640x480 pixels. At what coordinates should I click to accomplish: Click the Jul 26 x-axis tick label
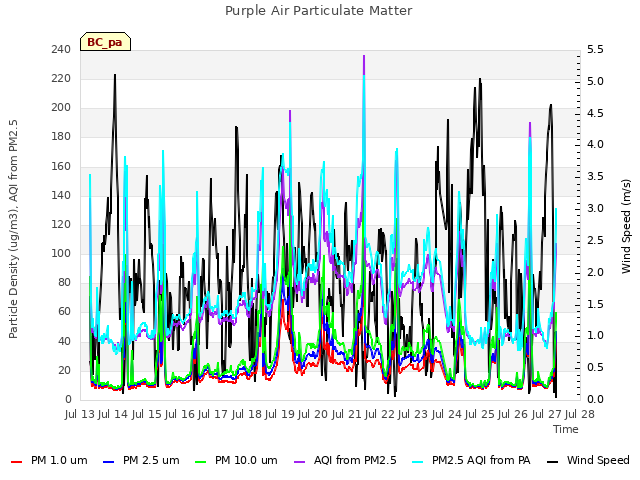point(513,414)
